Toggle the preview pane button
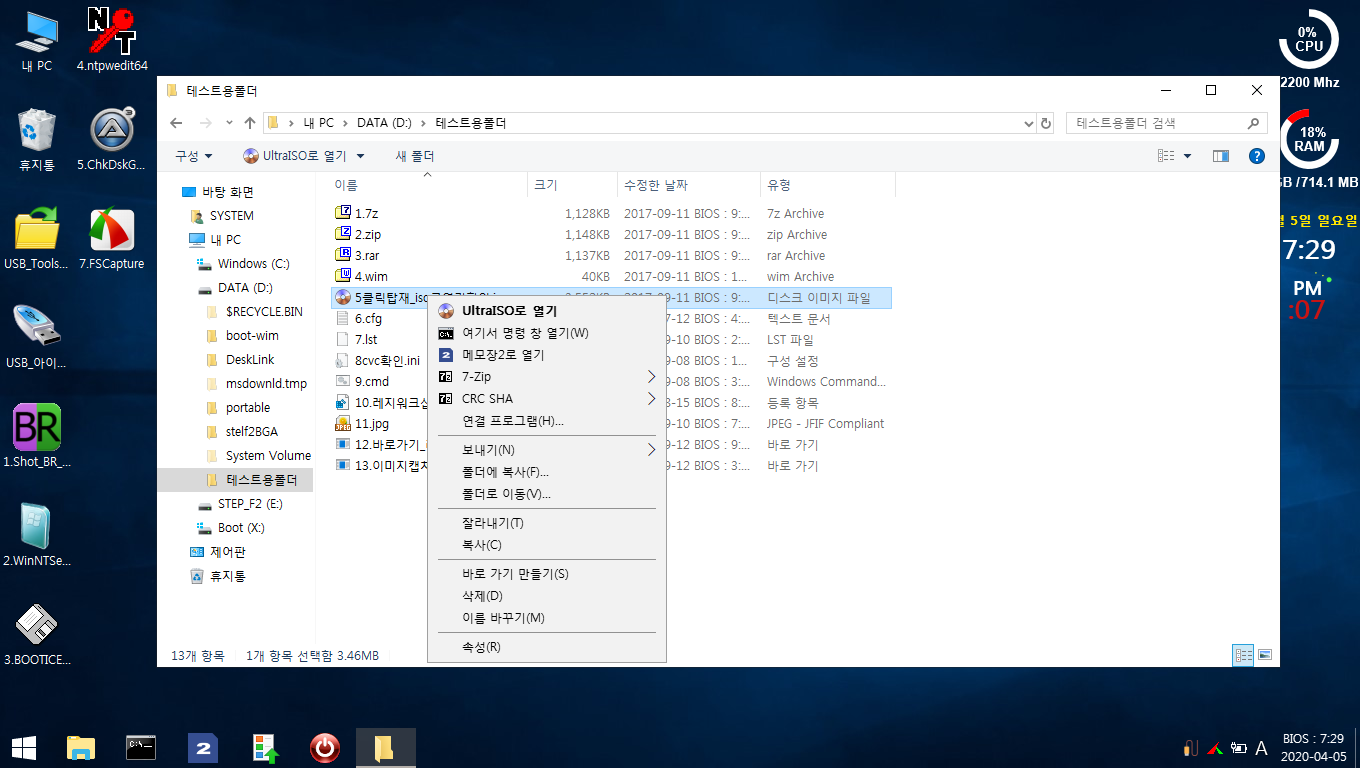 (x=1220, y=156)
